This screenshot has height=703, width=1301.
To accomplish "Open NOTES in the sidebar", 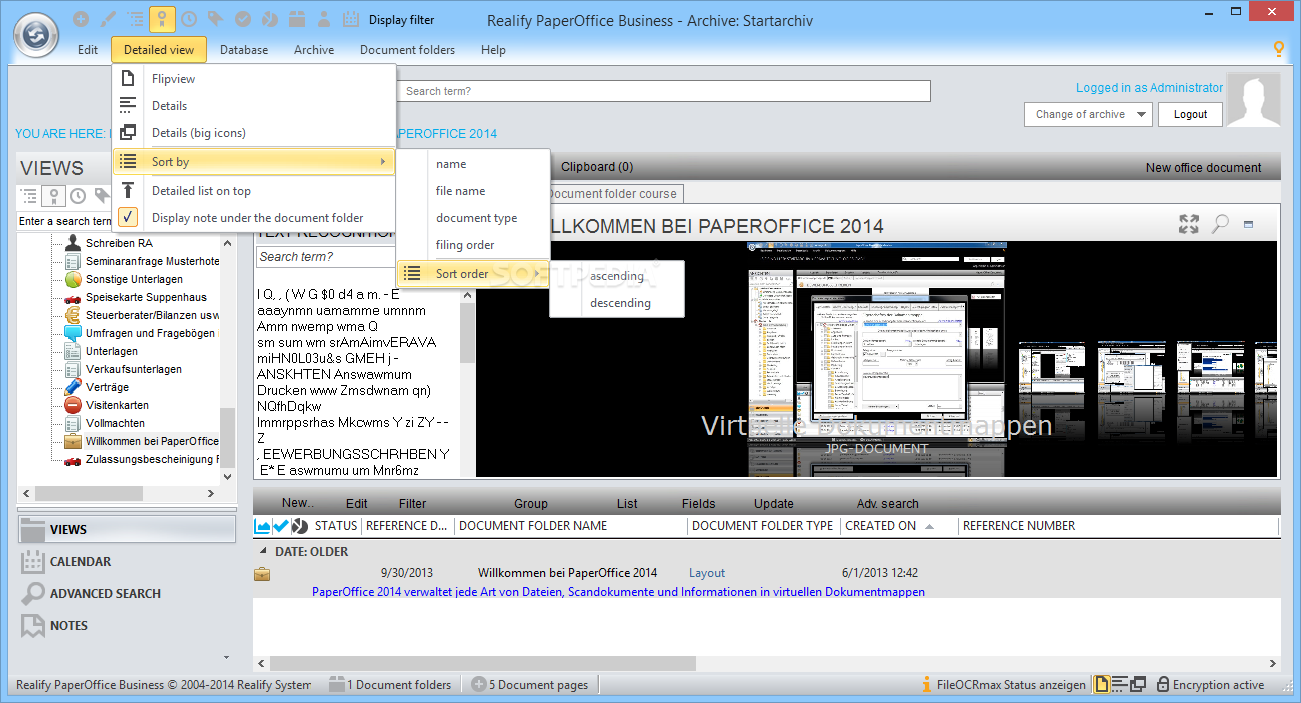I will (127, 626).
